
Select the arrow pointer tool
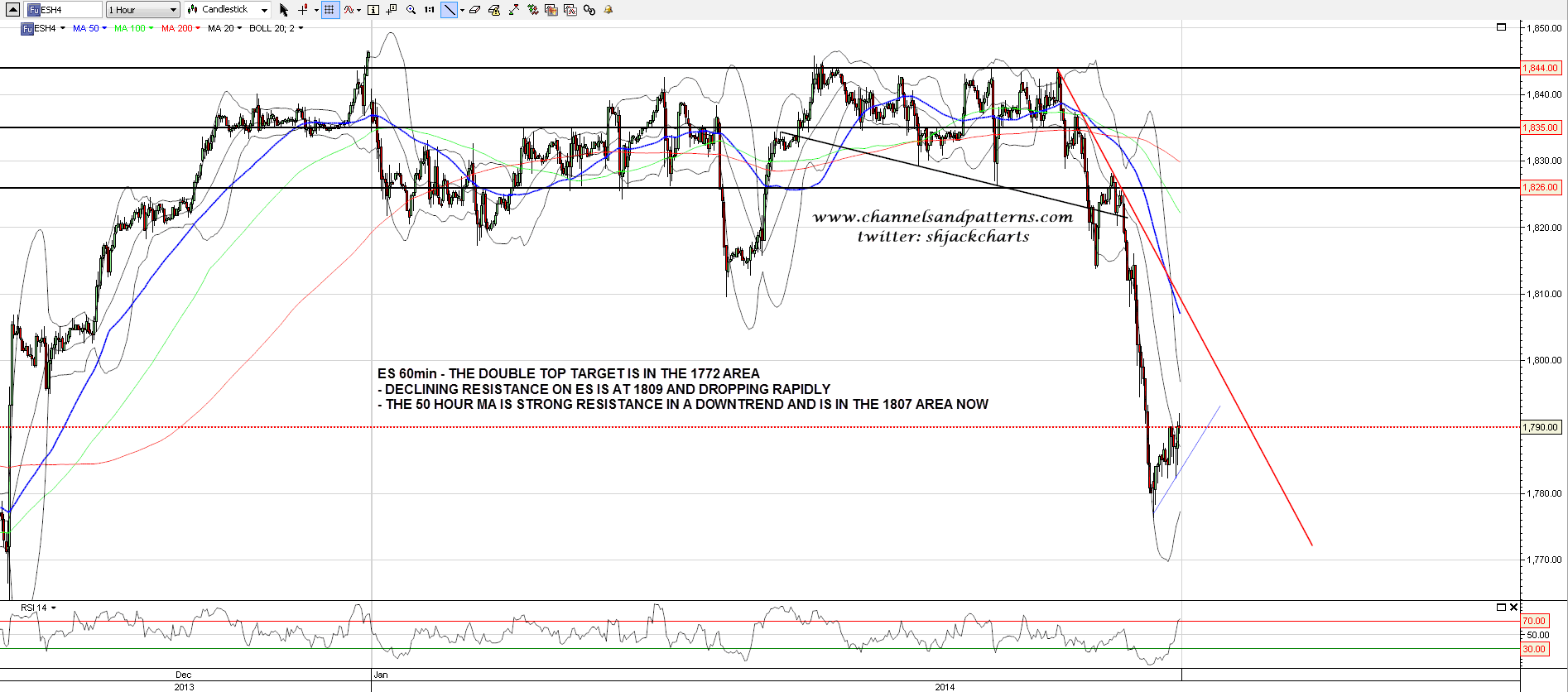pyautogui.click(x=283, y=10)
